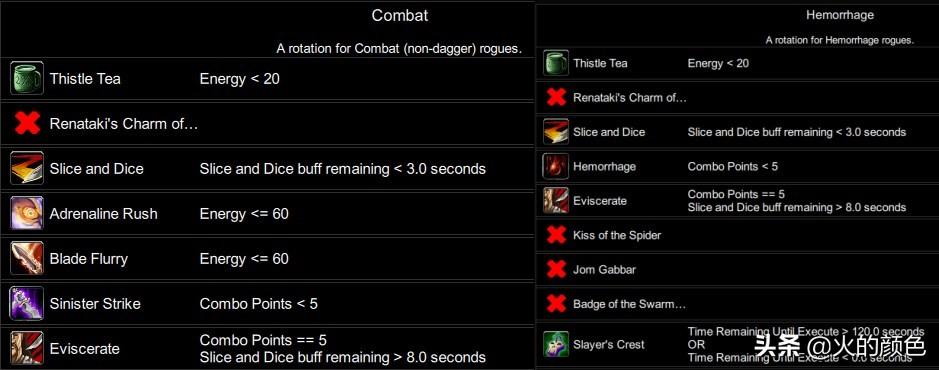Click the Slice and Dice label in Hemorrhage panel
939x370 pixels.
(x=609, y=132)
